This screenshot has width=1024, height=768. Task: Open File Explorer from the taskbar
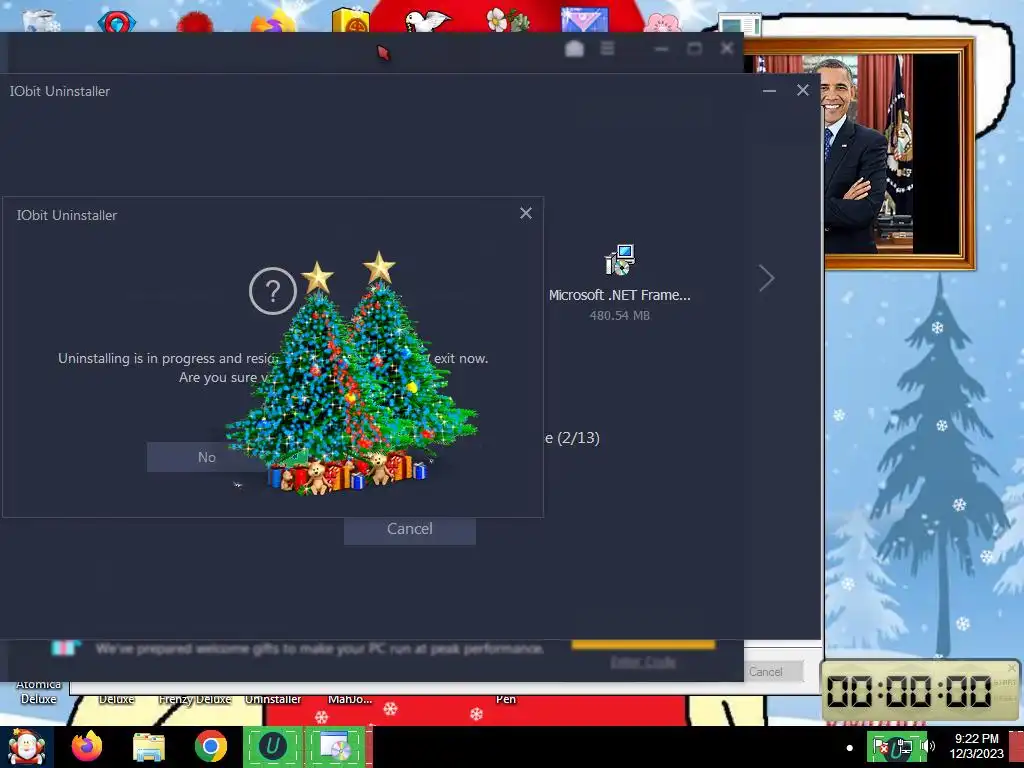[149, 747]
